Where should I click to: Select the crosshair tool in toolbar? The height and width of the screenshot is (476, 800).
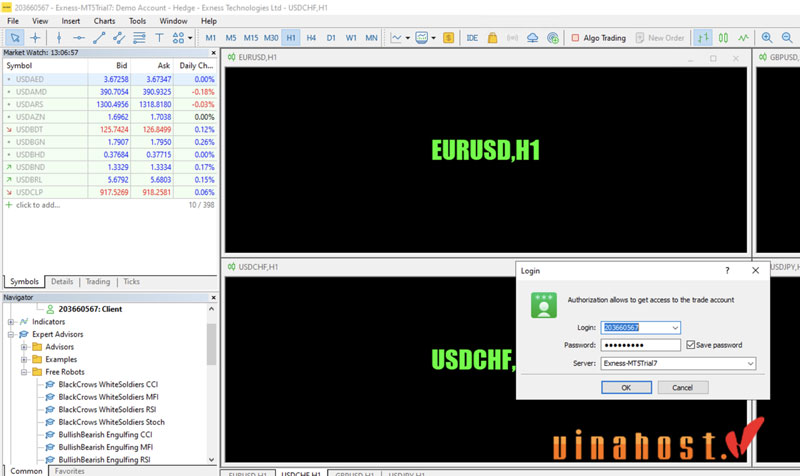click(35, 38)
